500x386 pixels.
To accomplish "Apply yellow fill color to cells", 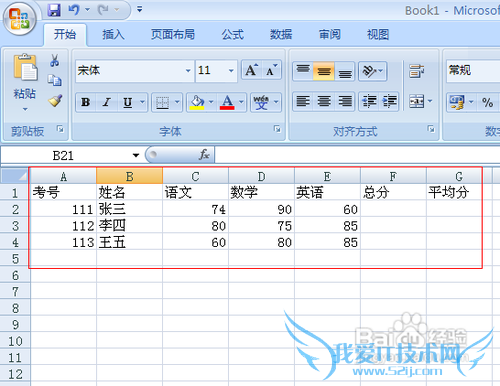I will pos(197,102).
